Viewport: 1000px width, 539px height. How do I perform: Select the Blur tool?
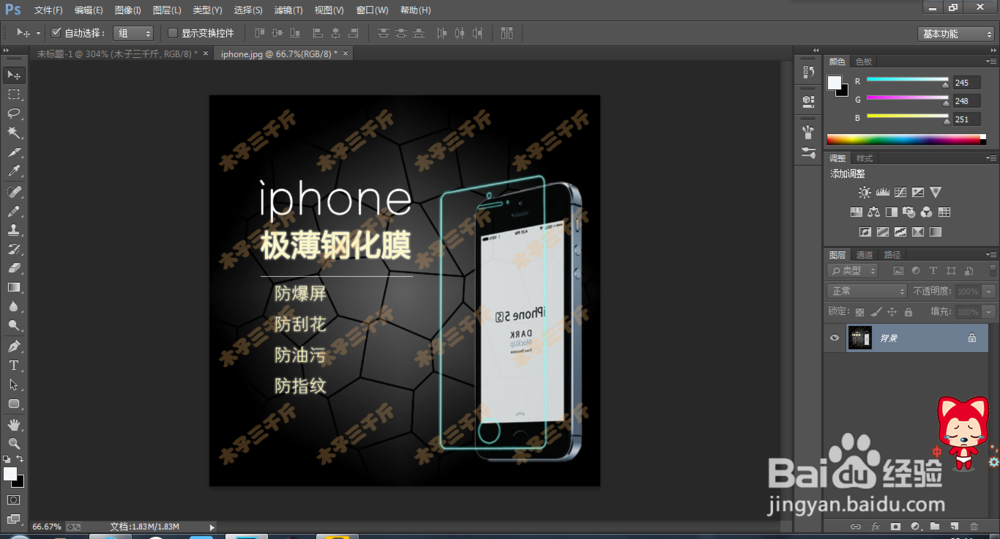click(13, 307)
